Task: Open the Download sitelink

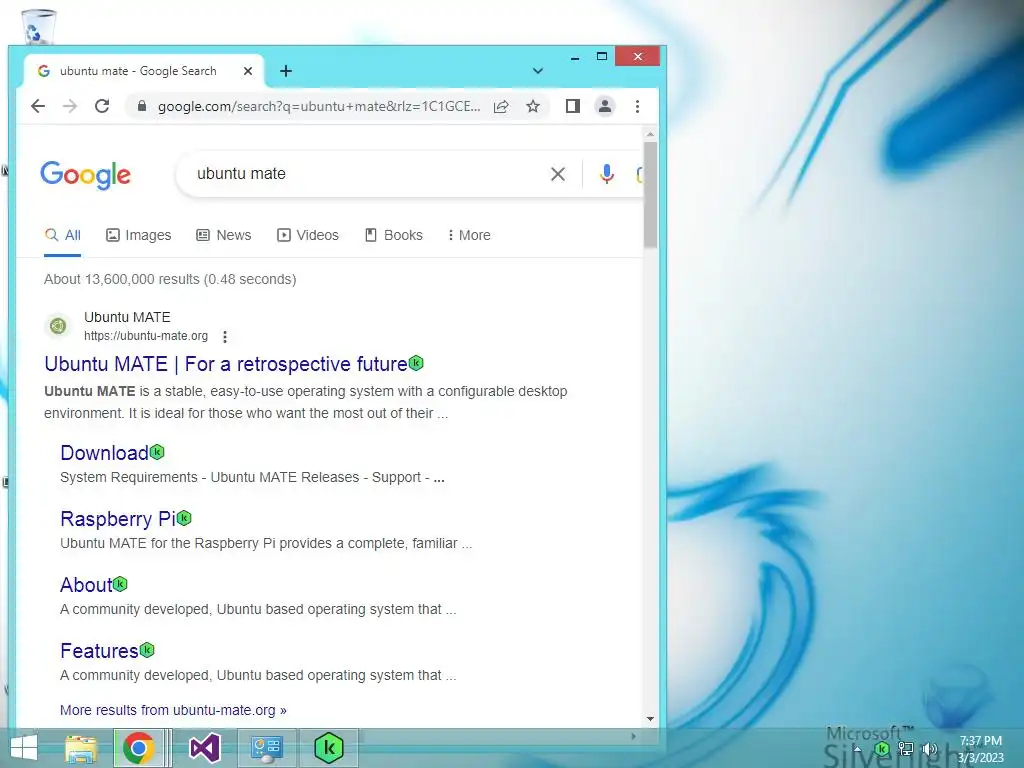Action: coord(104,453)
